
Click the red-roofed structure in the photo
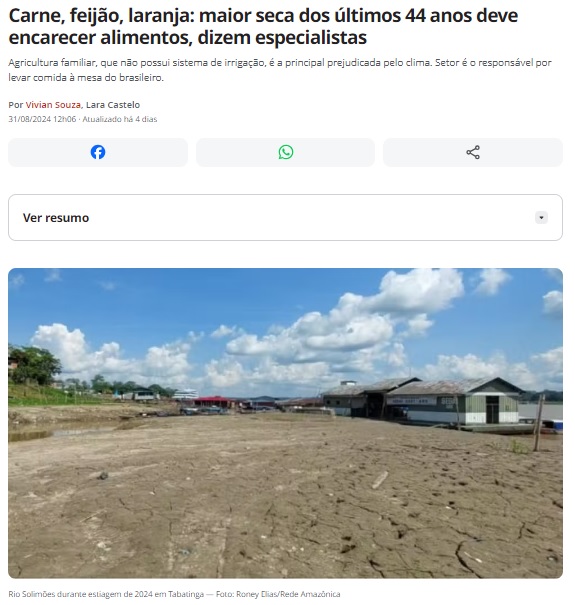[211, 401]
